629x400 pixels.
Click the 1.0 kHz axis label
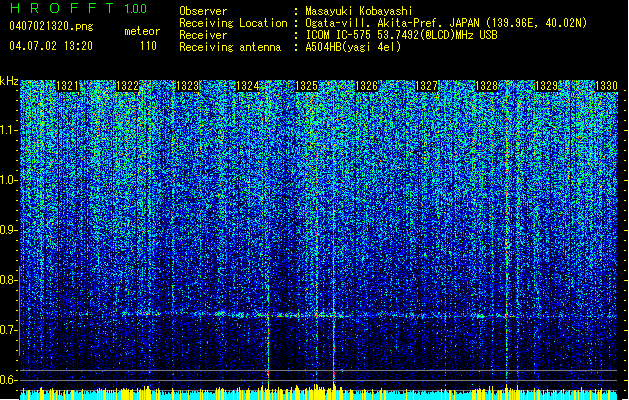pyautogui.click(x=9, y=180)
